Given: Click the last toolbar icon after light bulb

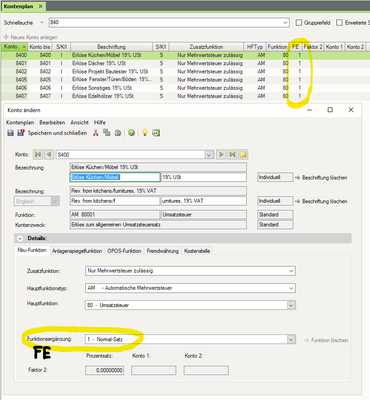Looking at the screenshot, I should [x=156, y=133].
